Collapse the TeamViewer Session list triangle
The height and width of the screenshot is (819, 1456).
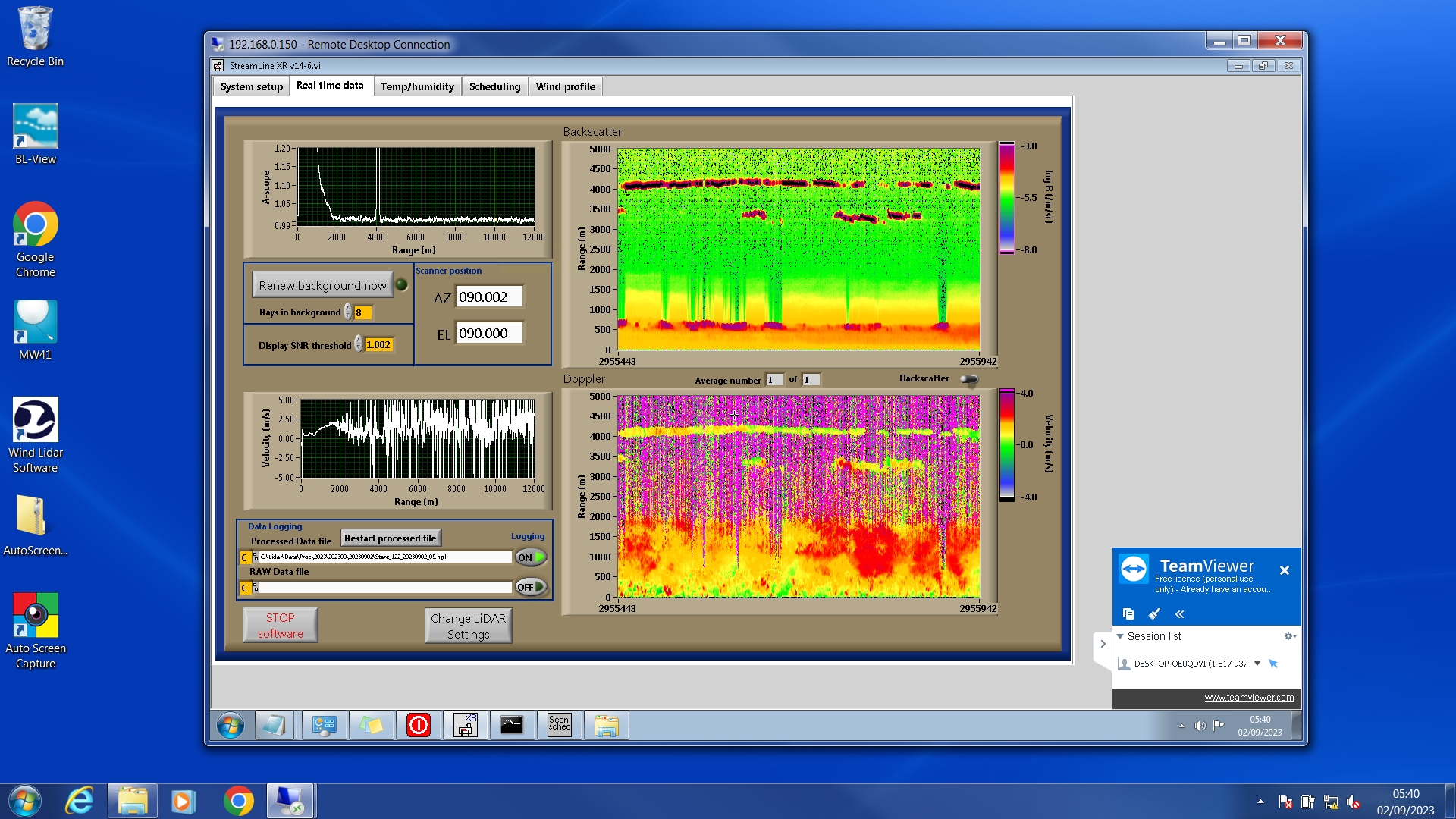click(1120, 636)
